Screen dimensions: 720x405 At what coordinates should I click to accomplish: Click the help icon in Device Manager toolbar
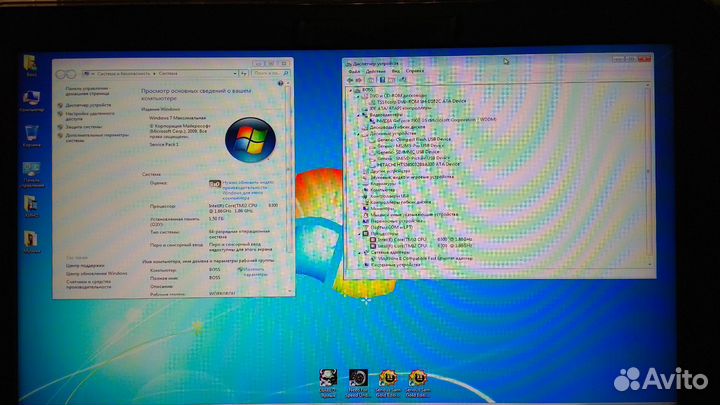[x=382, y=80]
